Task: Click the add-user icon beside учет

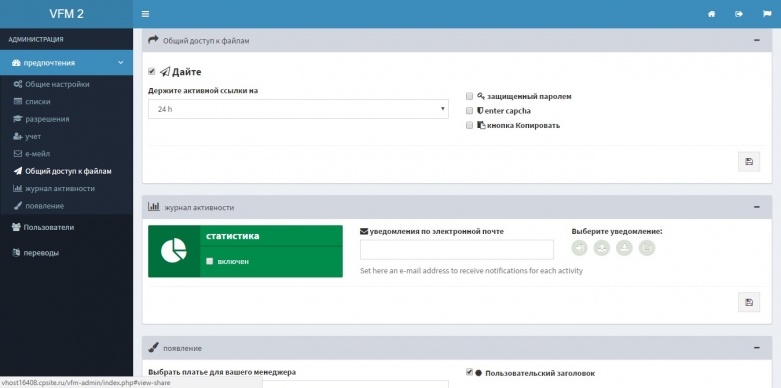Action: coord(17,136)
